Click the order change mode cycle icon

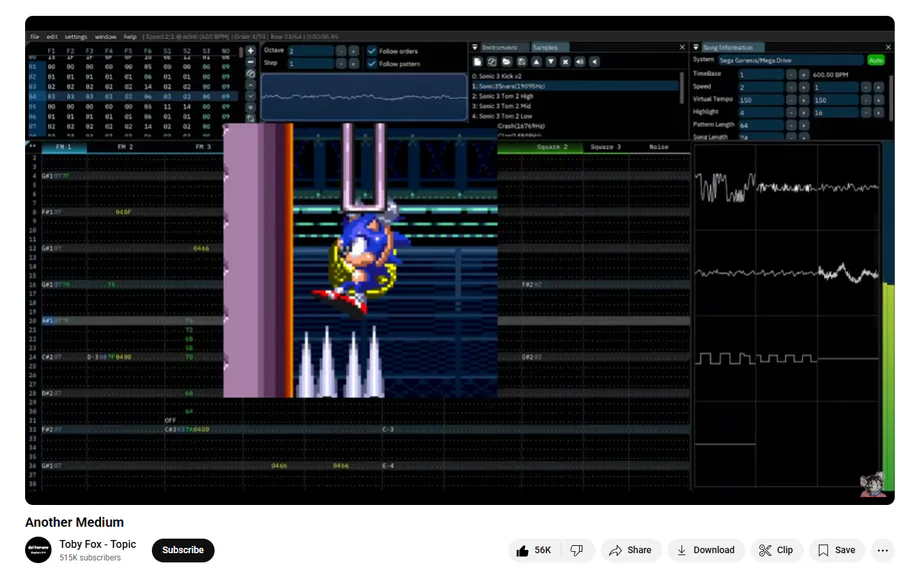pyautogui.click(x=250, y=118)
